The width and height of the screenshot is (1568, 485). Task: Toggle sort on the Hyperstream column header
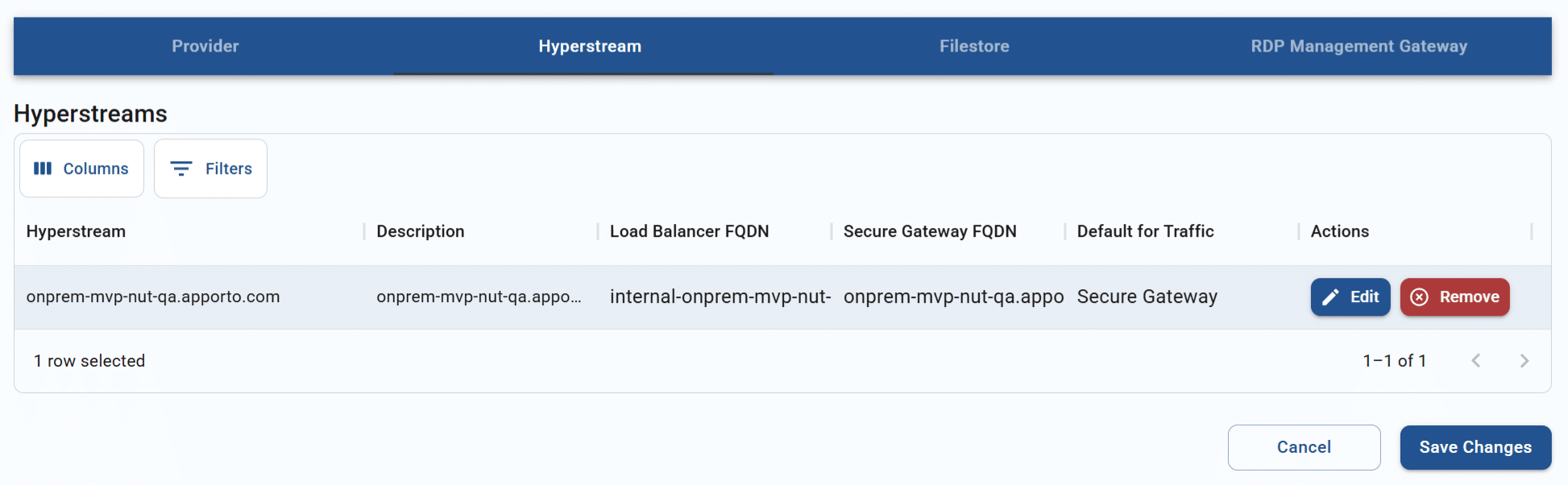click(76, 231)
